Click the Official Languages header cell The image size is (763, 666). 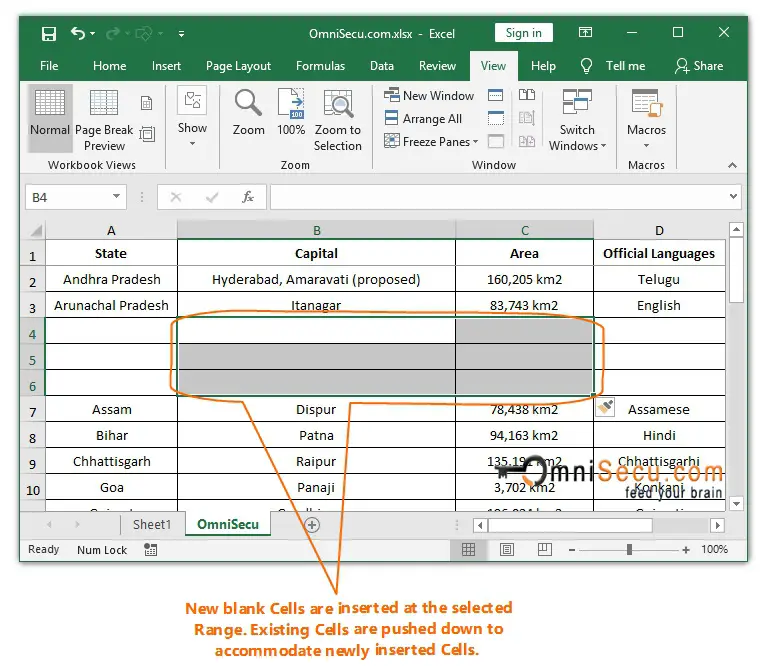pyautogui.click(x=659, y=253)
